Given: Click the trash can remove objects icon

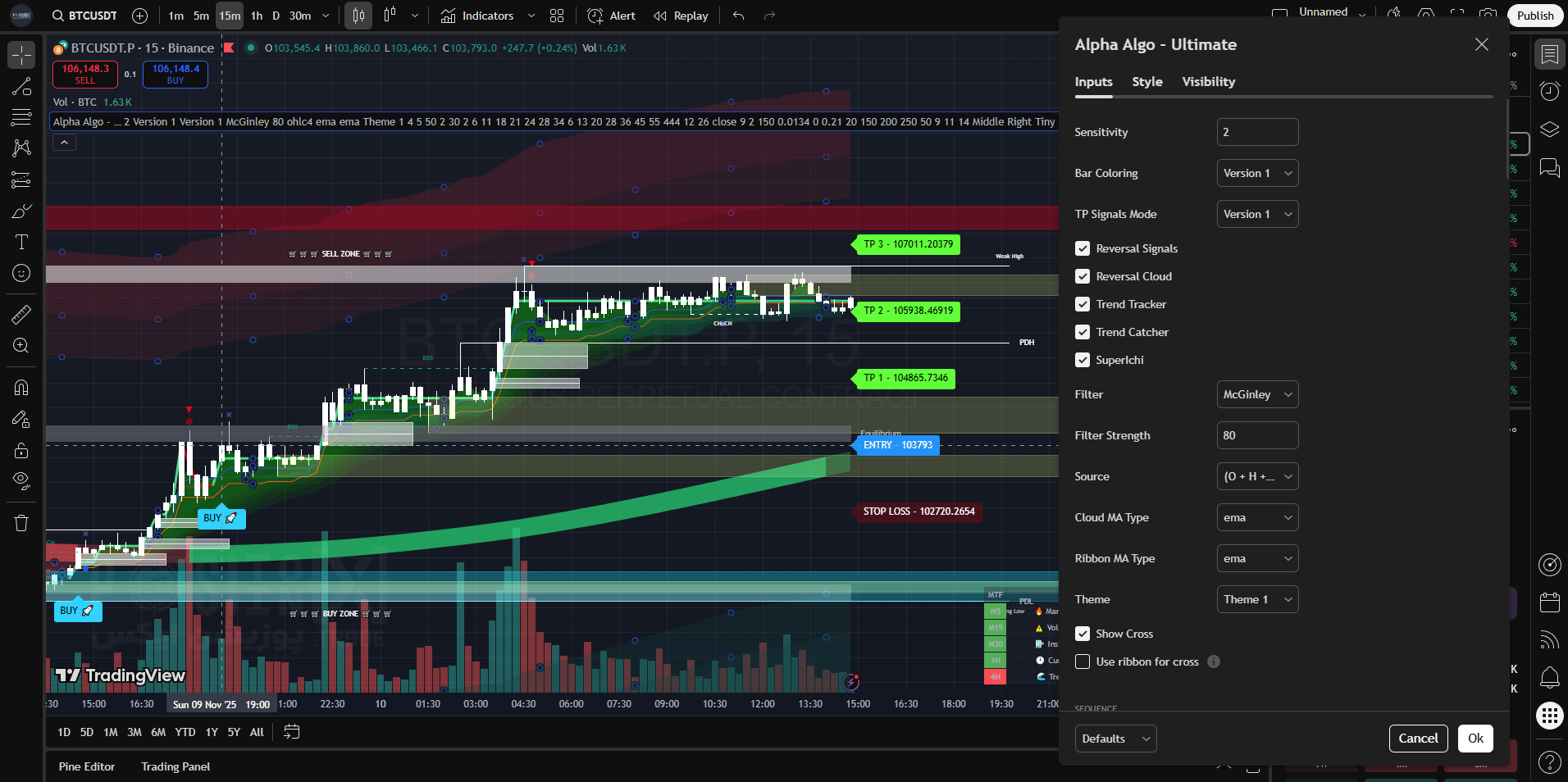Looking at the screenshot, I should click(x=21, y=523).
